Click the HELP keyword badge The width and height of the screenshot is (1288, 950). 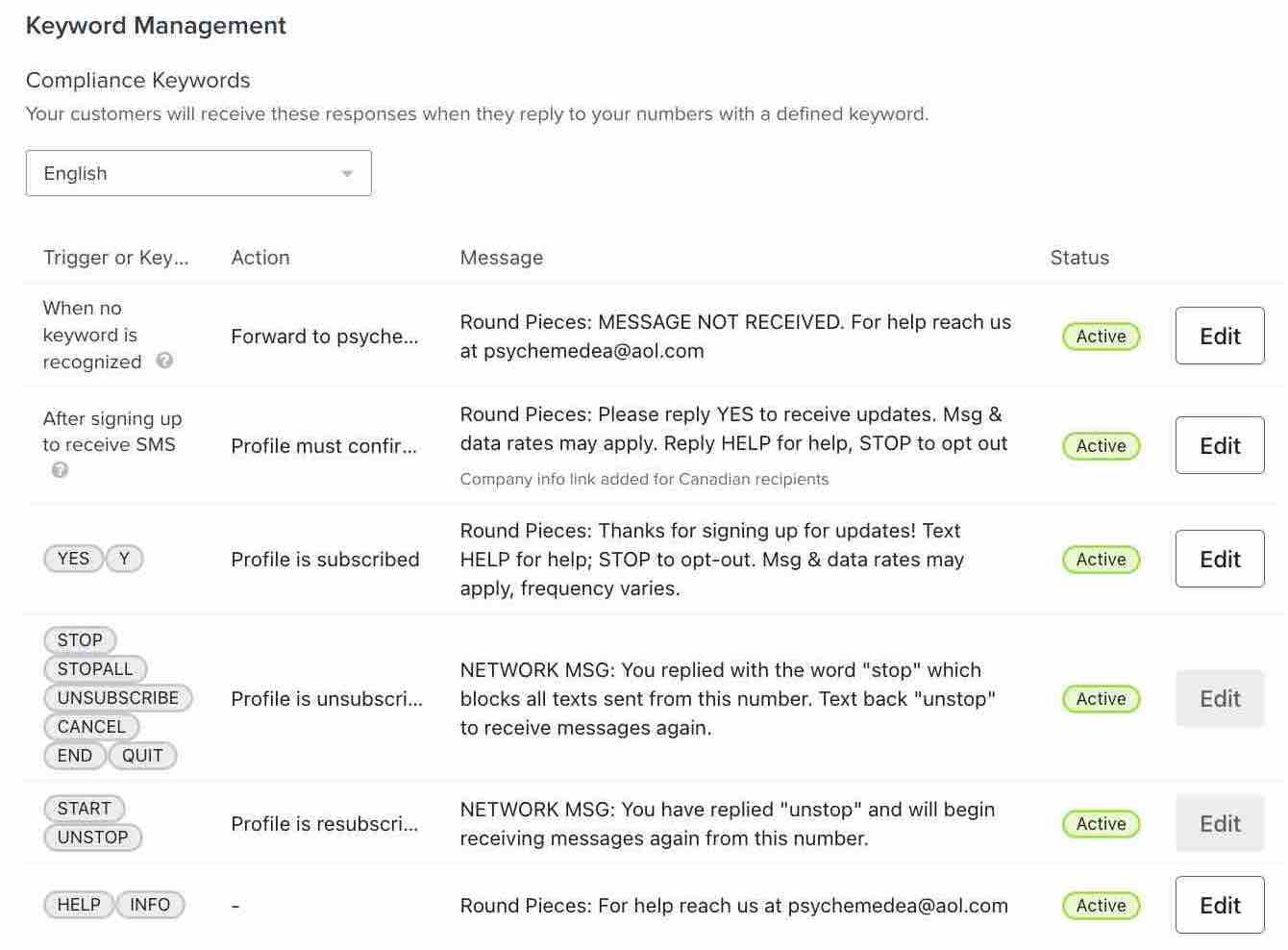coord(79,904)
